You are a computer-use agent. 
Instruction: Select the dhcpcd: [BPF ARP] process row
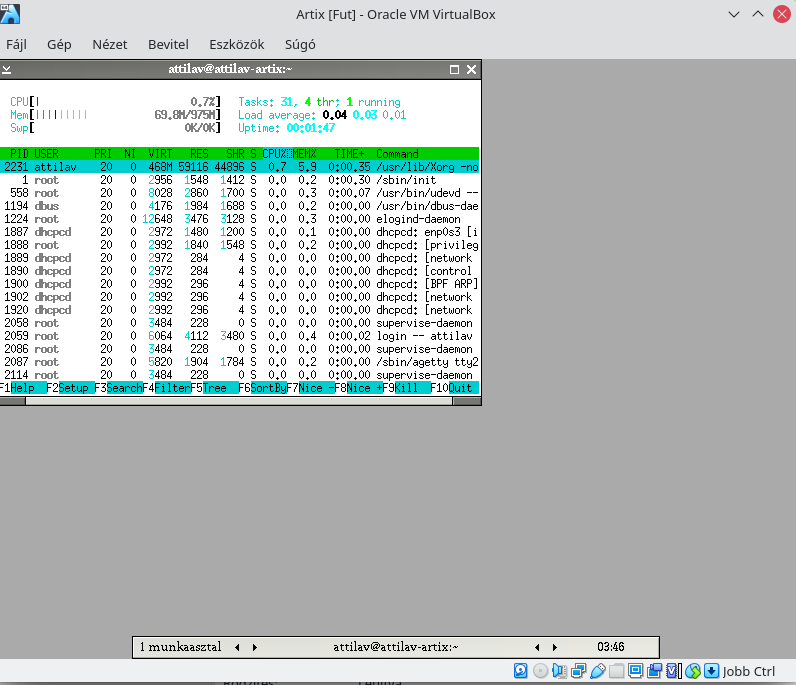(240, 284)
